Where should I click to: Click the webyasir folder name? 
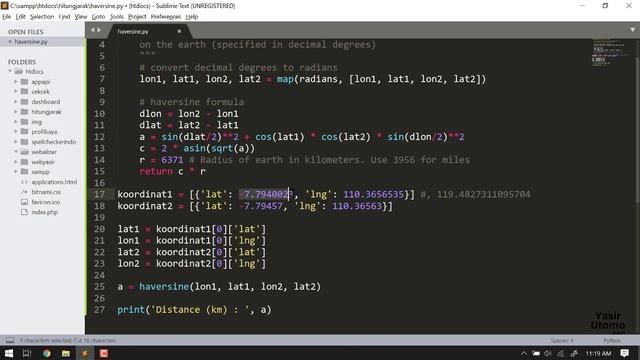pos(43,162)
